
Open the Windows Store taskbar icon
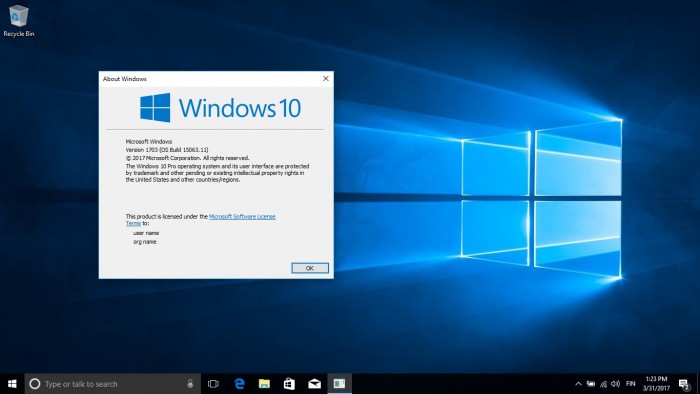coord(289,384)
